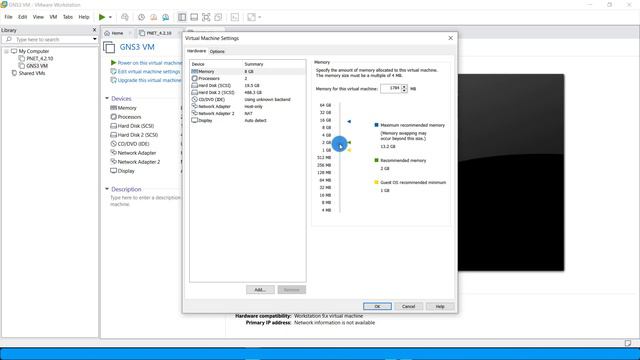Open the Tabs menu

coord(68,17)
